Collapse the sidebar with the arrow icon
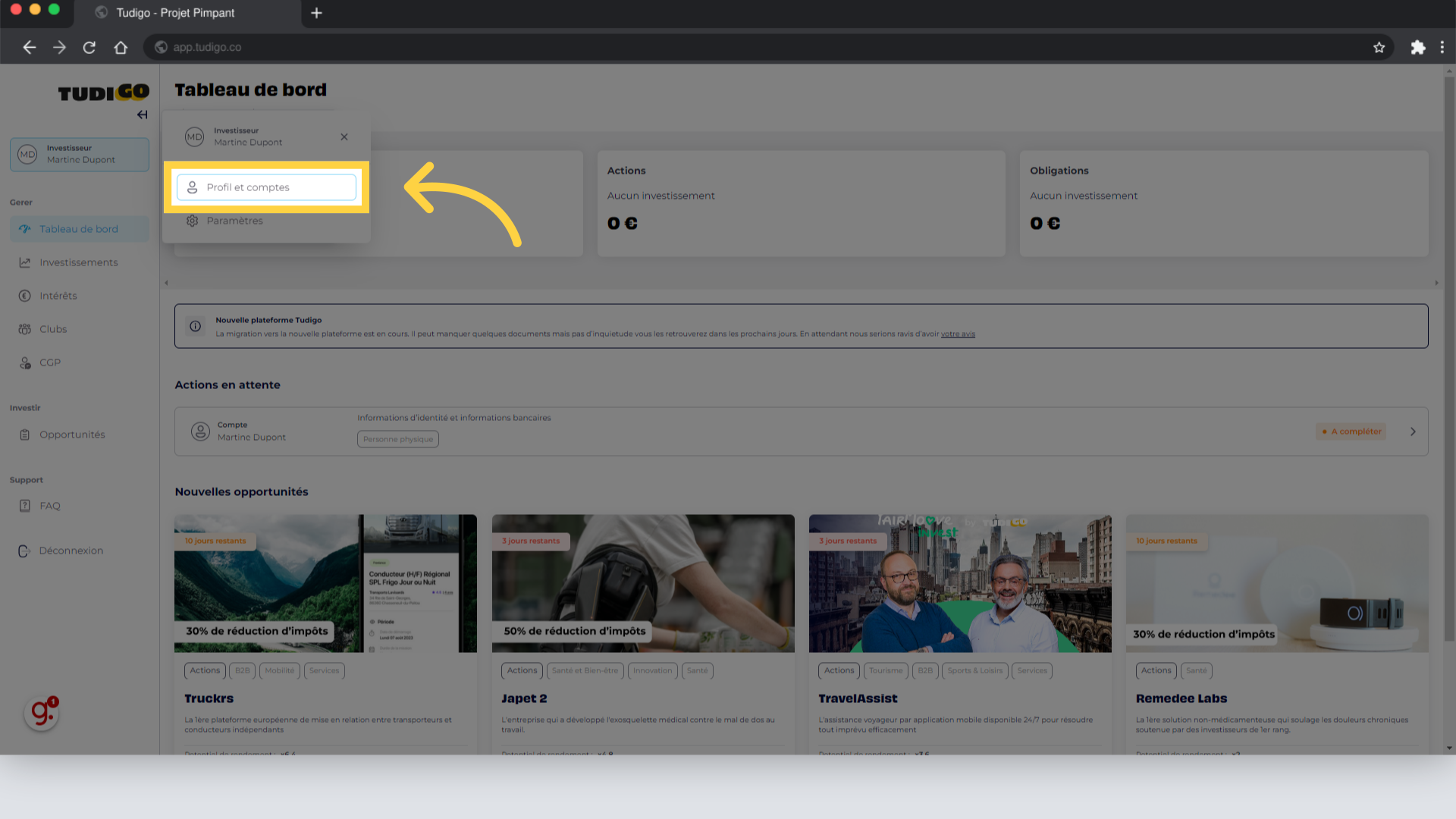1456x819 pixels. click(142, 115)
